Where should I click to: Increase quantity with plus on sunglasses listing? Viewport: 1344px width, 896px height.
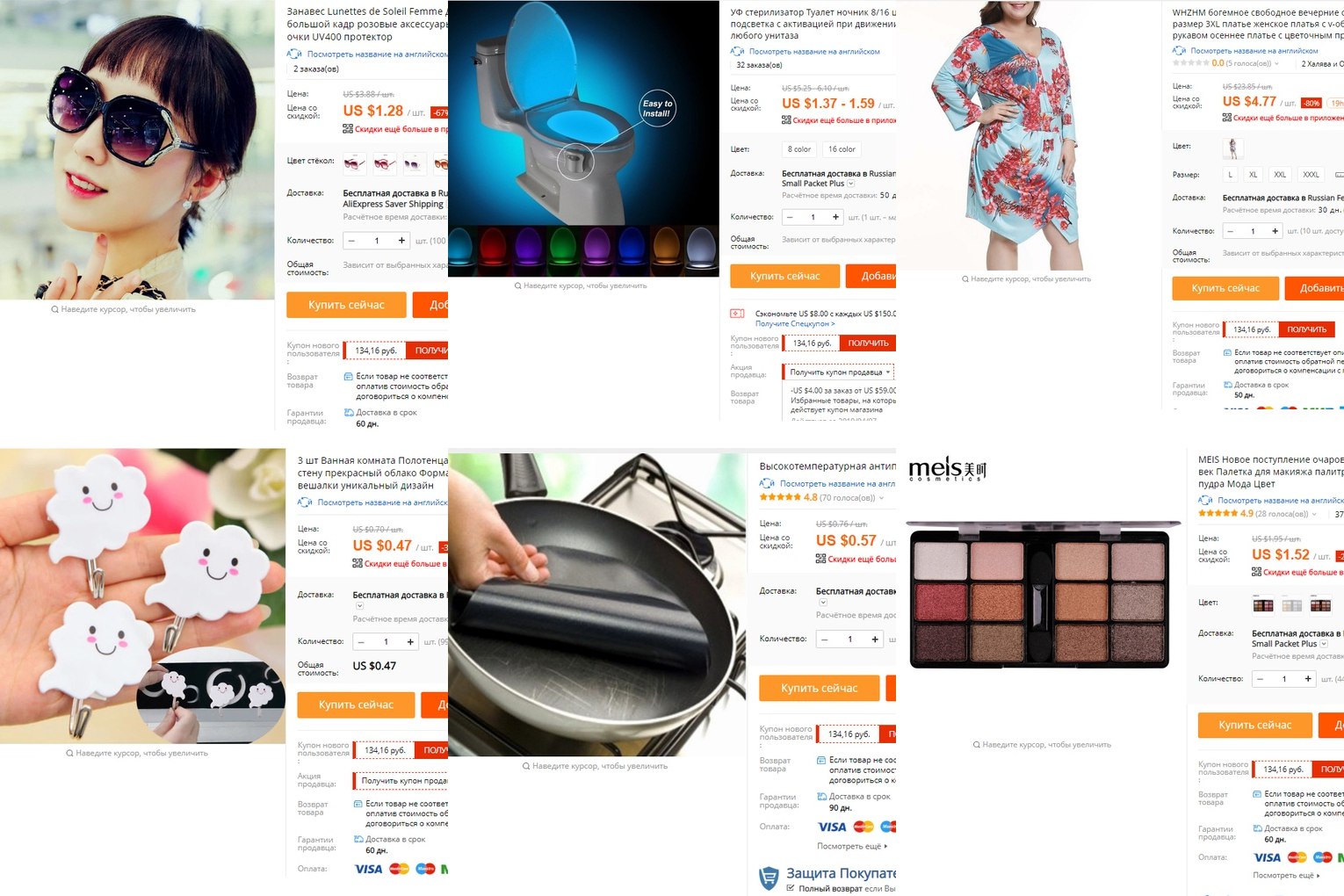tap(401, 241)
